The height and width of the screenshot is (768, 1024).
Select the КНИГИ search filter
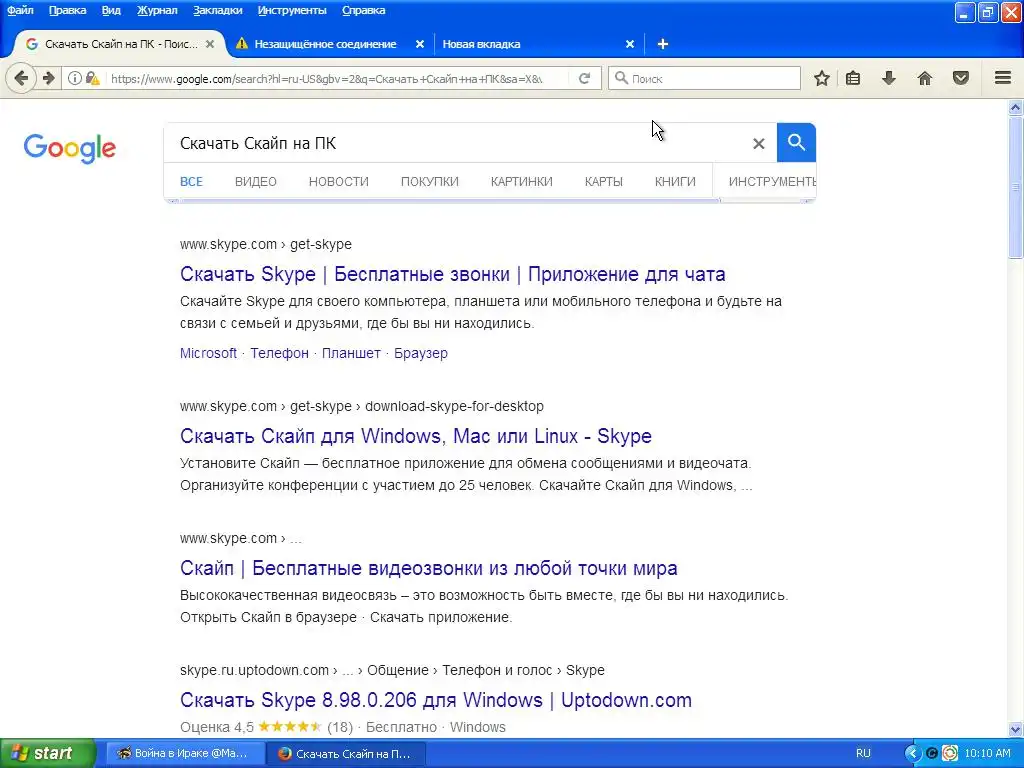[x=675, y=182]
